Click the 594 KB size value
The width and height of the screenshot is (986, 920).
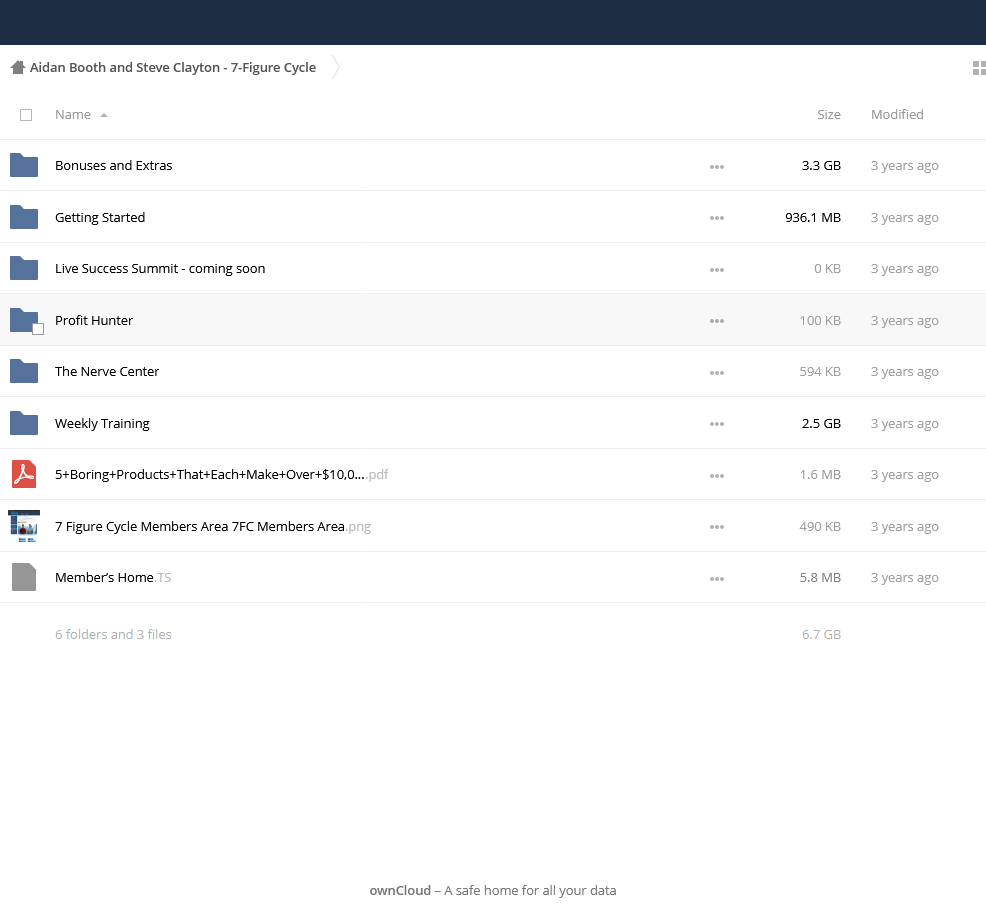coord(820,371)
